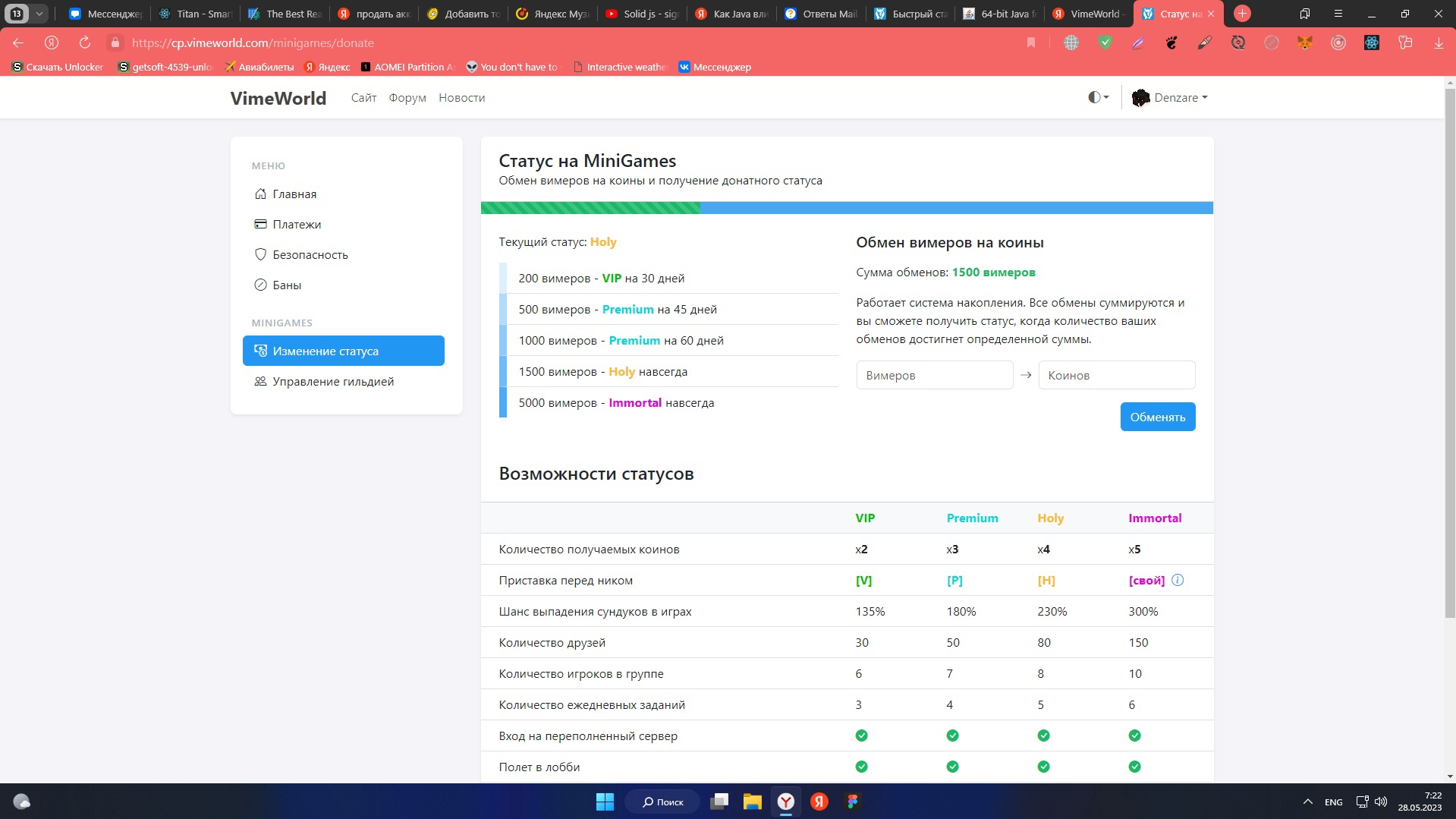This screenshot has height=819, width=1456.
Task: Open the Новости navigation link
Action: [x=461, y=98]
